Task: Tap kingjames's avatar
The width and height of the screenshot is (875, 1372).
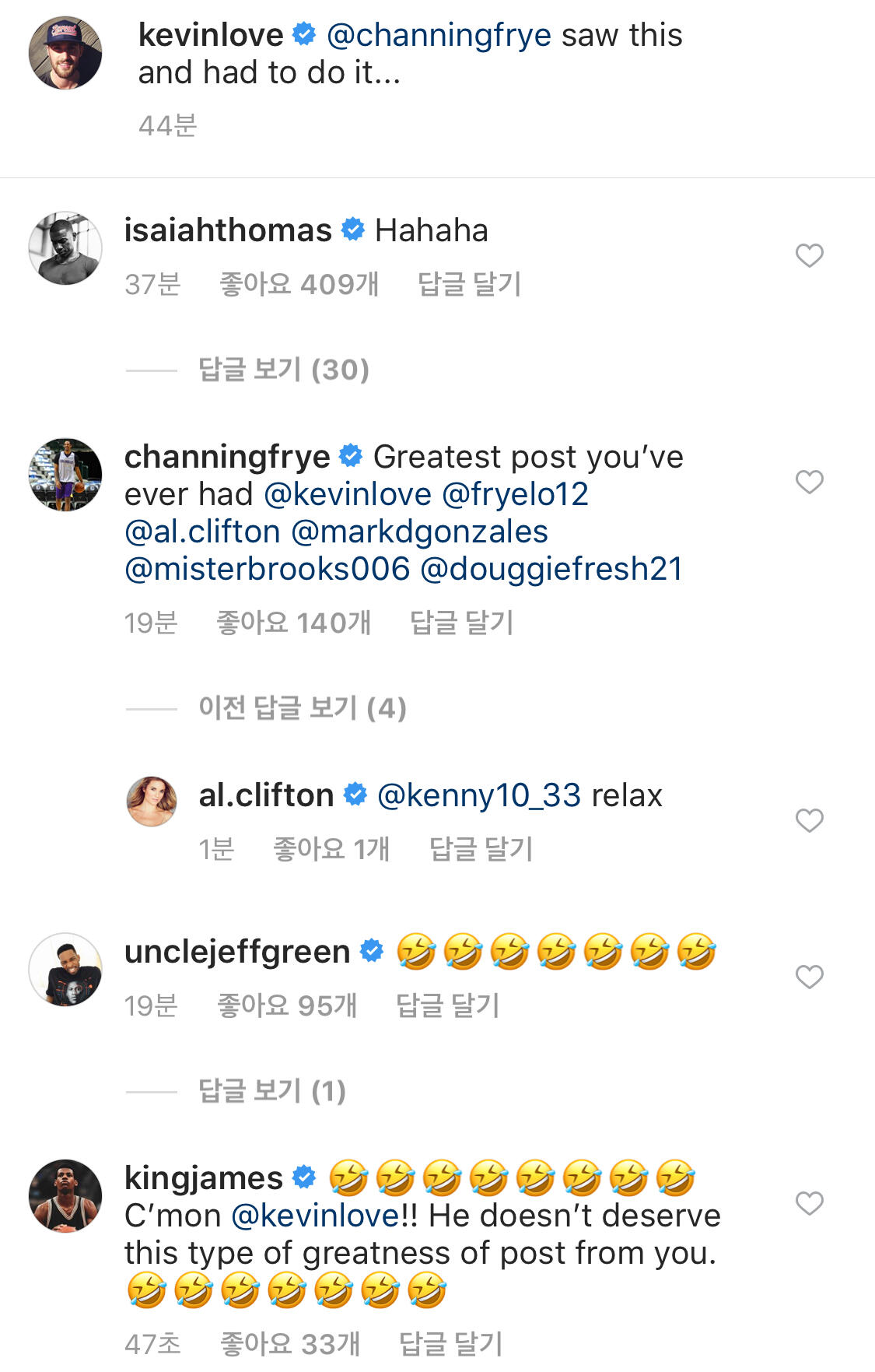Action: coord(65,1196)
